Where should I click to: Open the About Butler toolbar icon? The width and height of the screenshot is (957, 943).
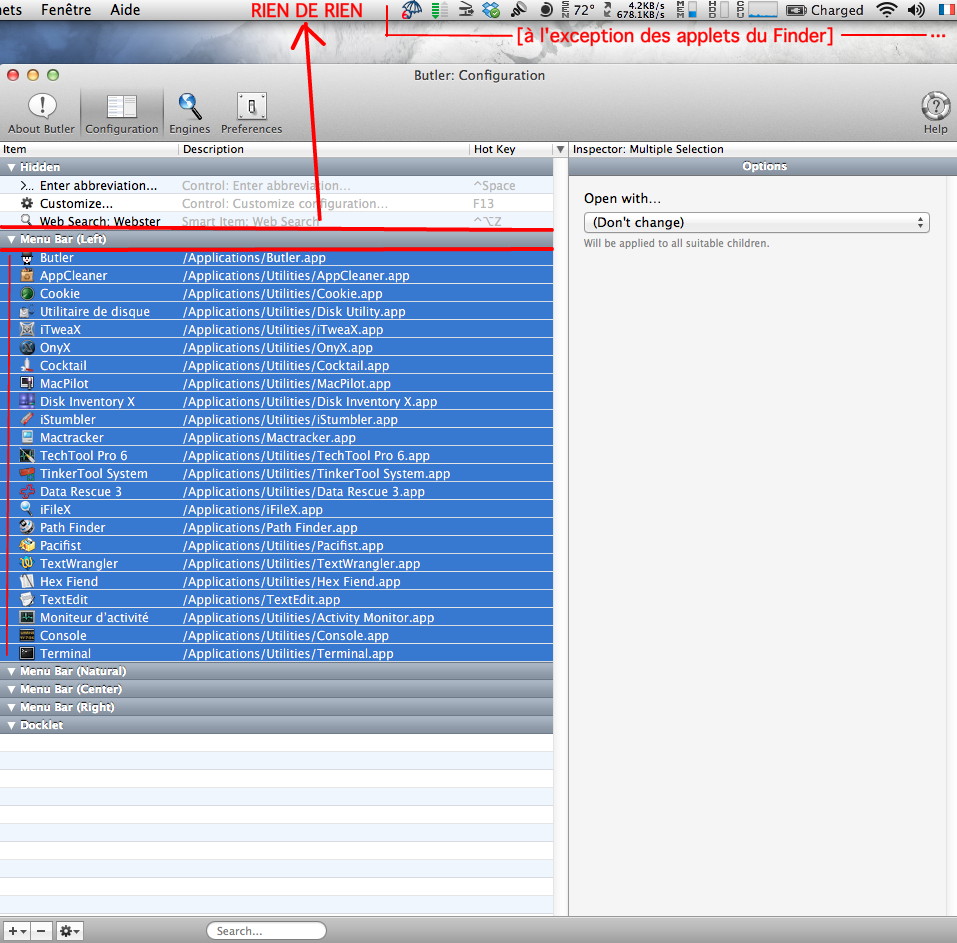41,107
